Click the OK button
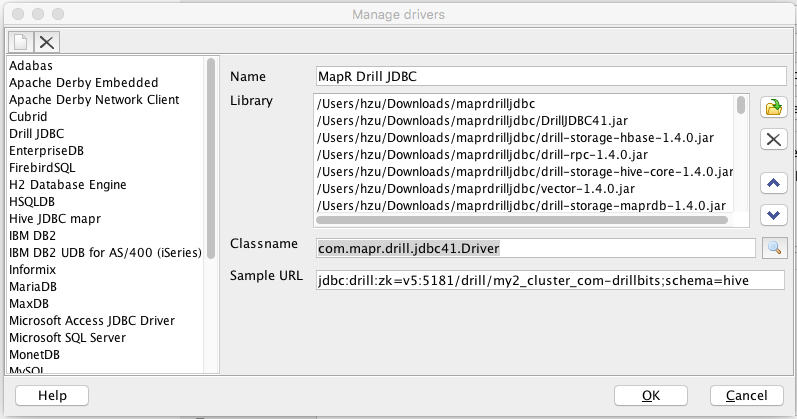 pos(651,396)
